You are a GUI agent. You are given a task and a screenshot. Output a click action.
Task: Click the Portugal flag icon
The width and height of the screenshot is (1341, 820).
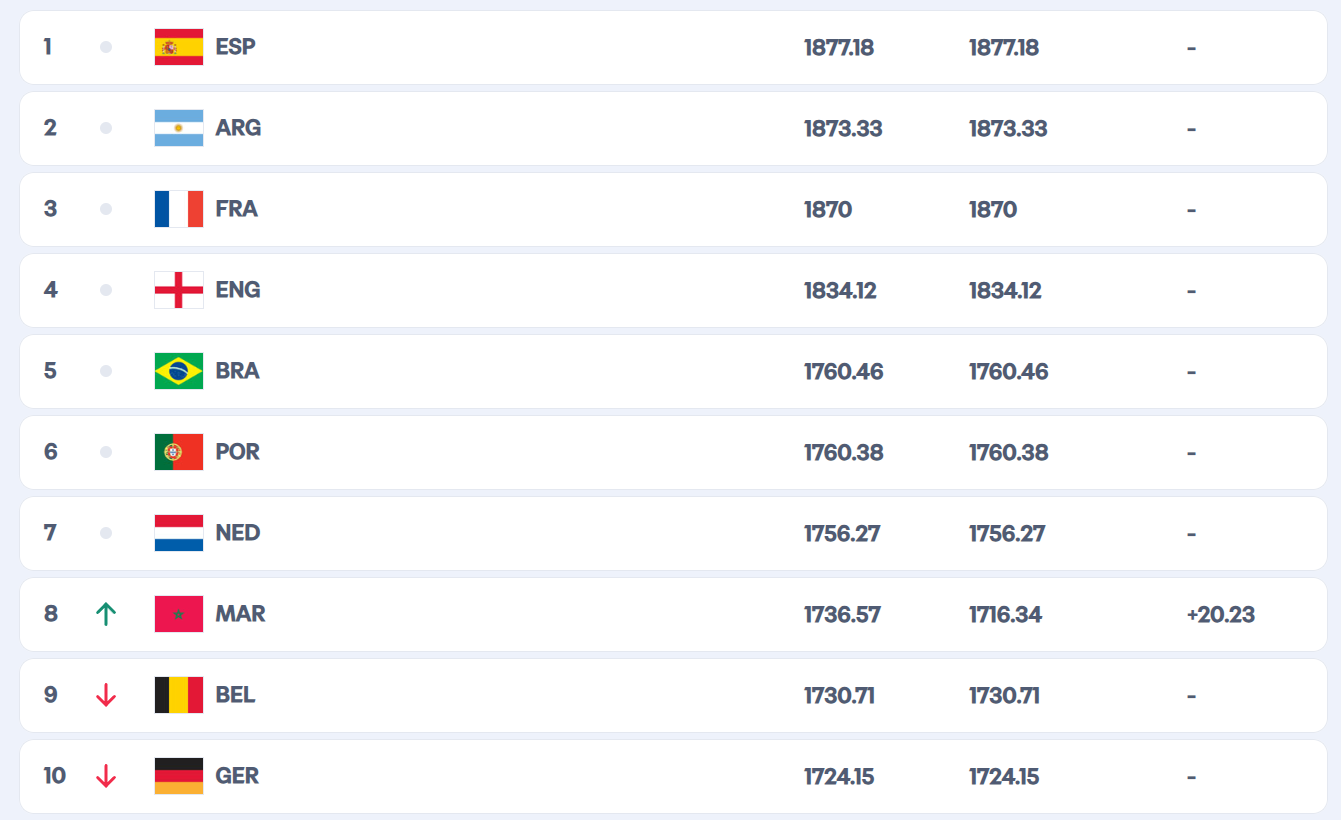coord(179,452)
